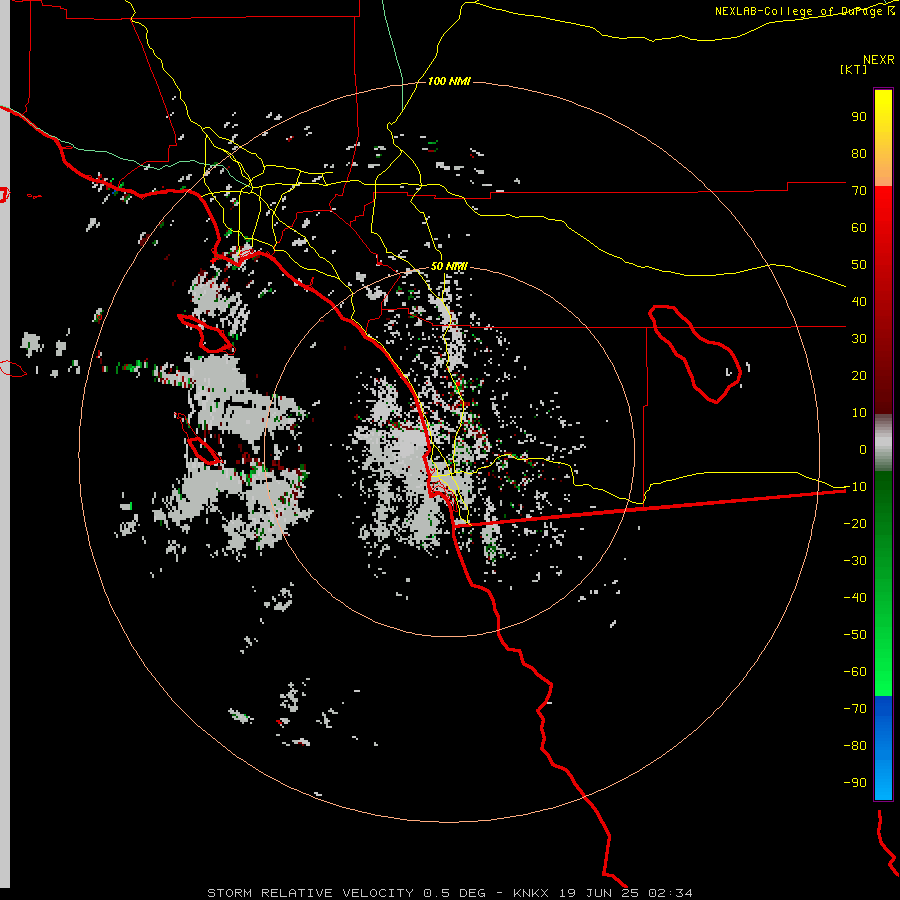Click the 70 value on velocity scale
The height and width of the screenshot is (900, 900).
(x=859, y=191)
